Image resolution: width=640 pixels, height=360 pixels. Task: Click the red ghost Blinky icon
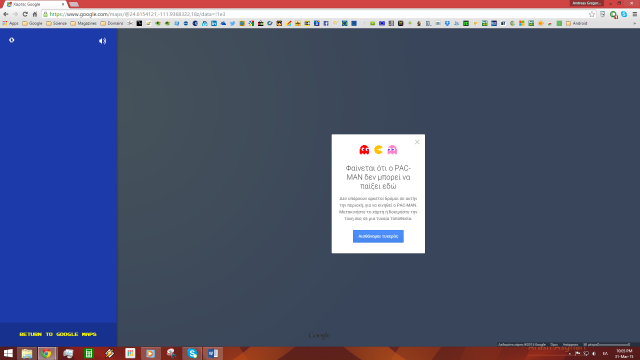click(364, 150)
